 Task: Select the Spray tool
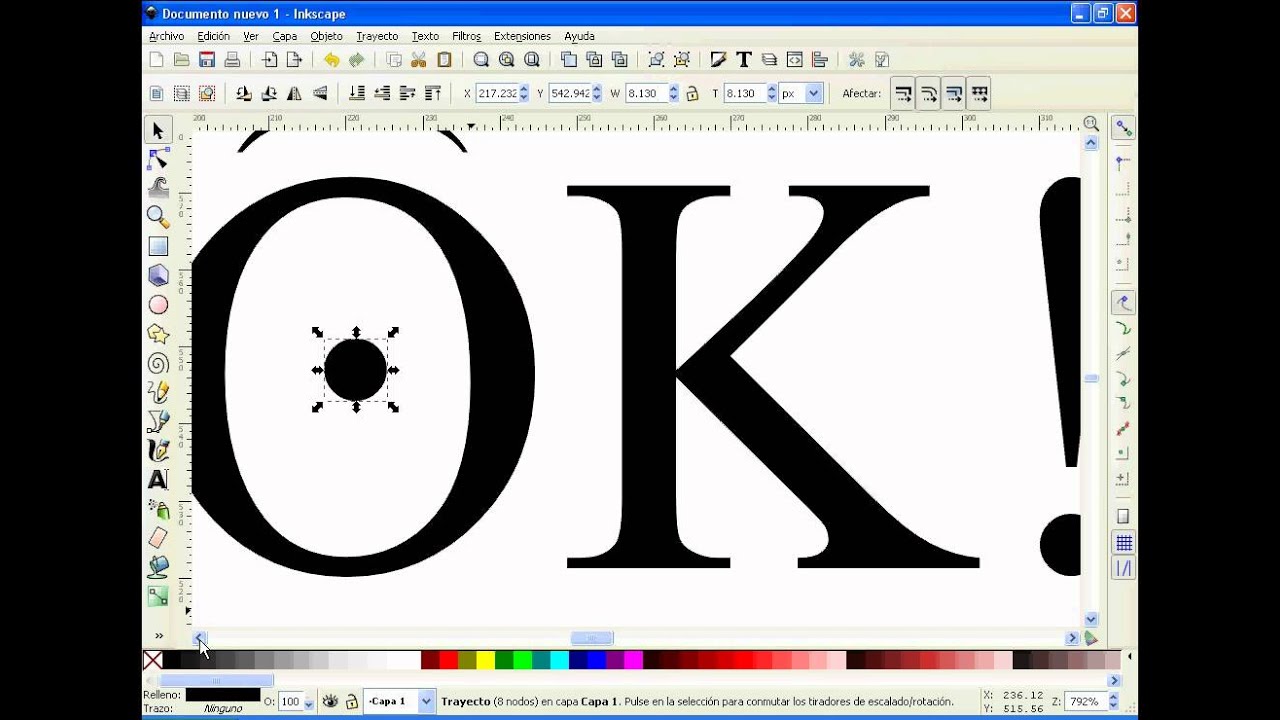pos(158,509)
